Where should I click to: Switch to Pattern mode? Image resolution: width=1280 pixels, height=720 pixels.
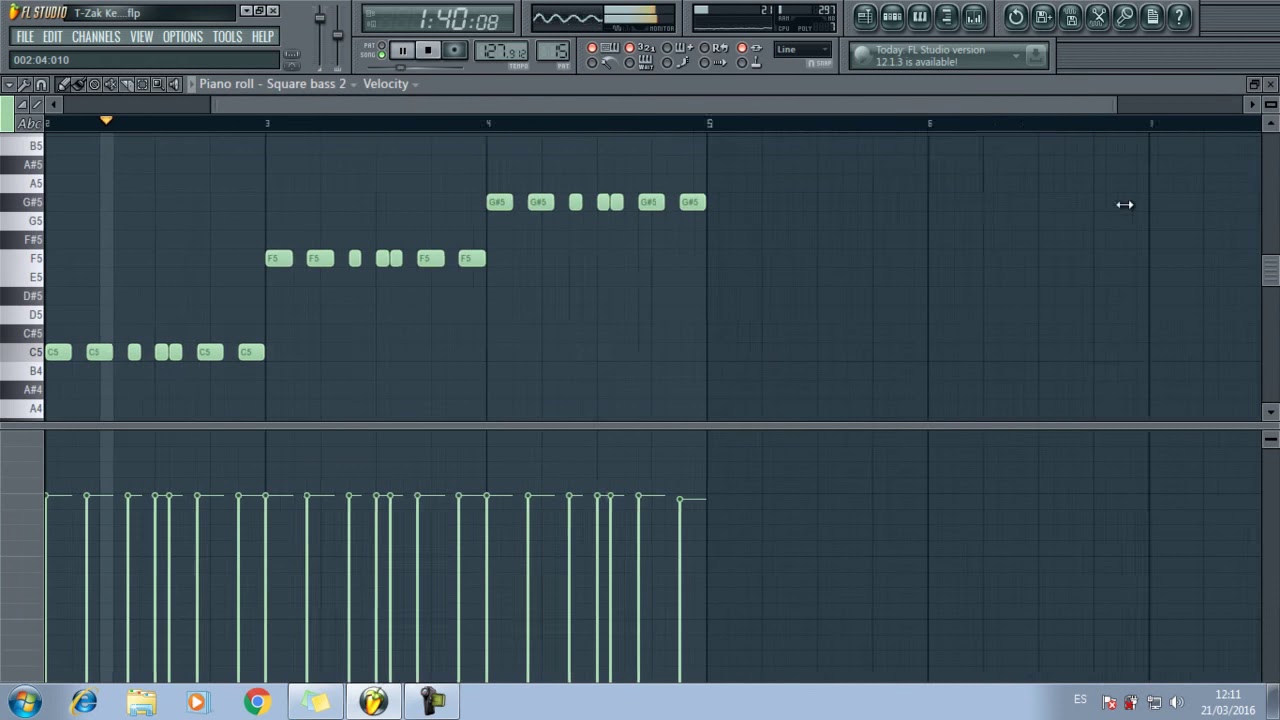(x=381, y=46)
